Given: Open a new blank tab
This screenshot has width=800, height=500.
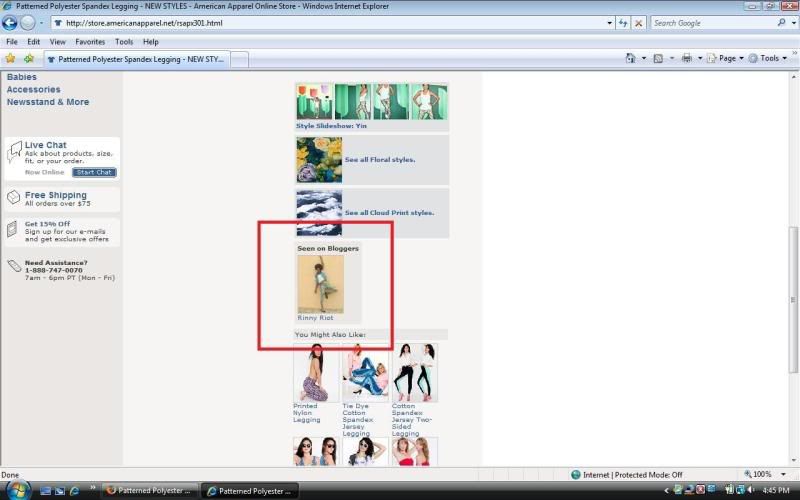Looking at the screenshot, I should tap(240, 60).
